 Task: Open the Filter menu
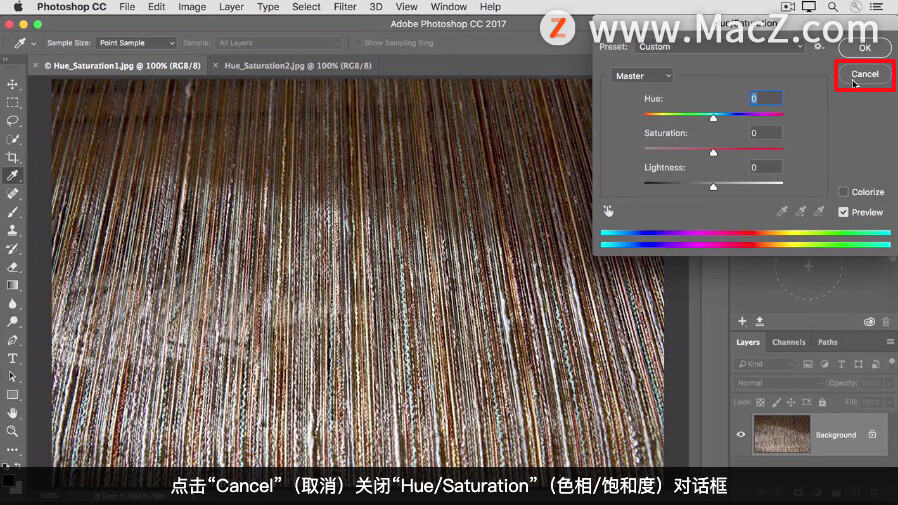tap(345, 7)
